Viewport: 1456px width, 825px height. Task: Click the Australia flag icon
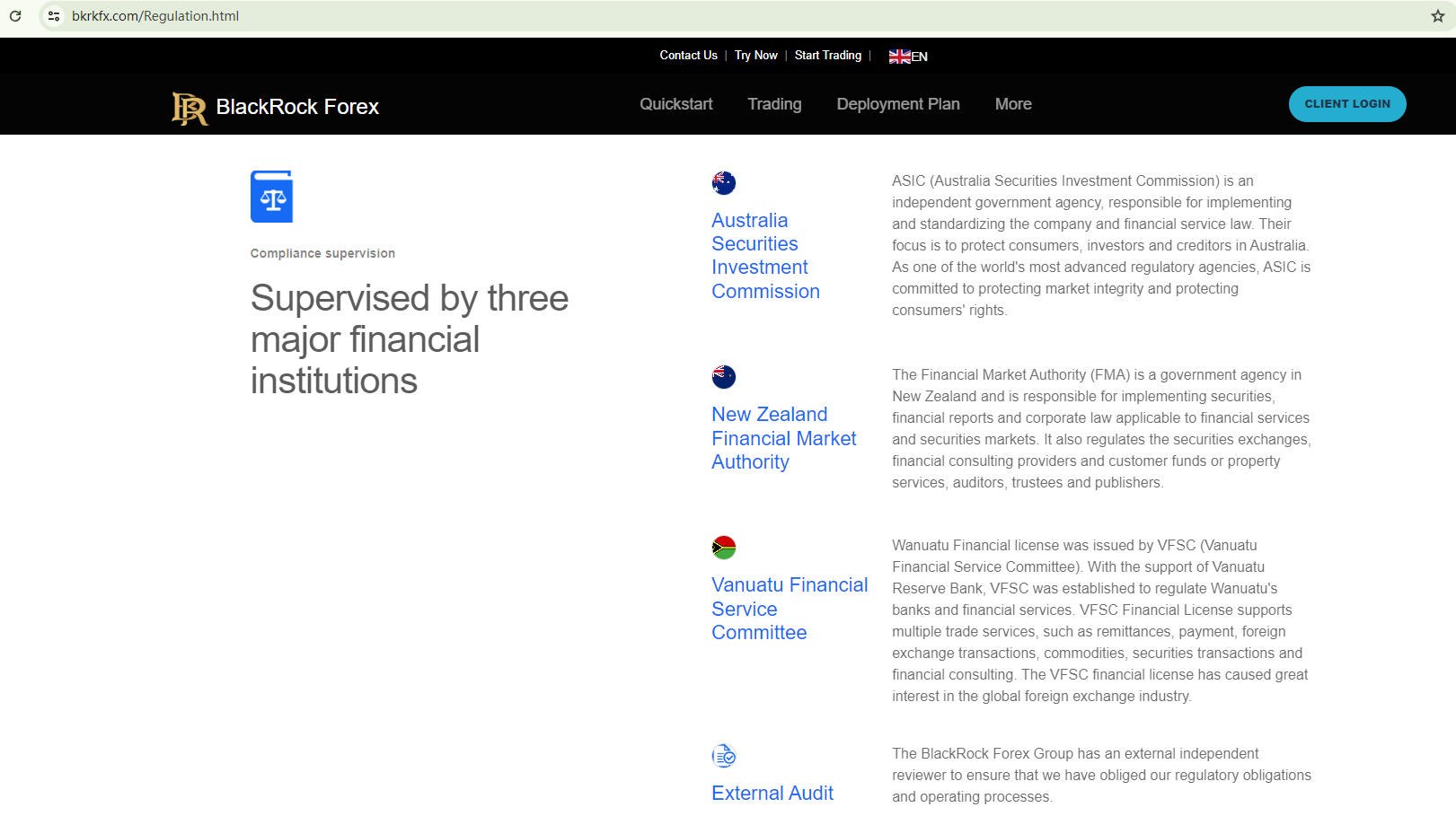[x=724, y=183]
